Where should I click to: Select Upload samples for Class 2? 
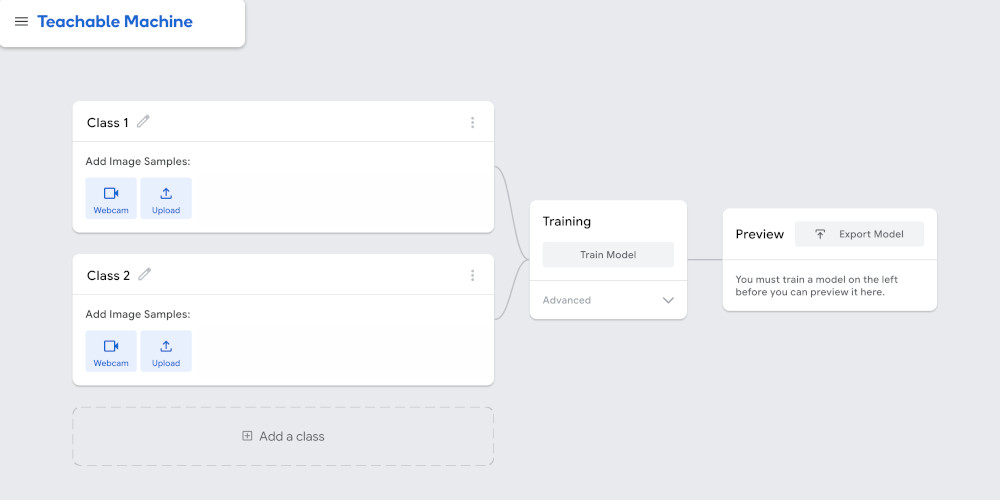[x=166, y=351]
